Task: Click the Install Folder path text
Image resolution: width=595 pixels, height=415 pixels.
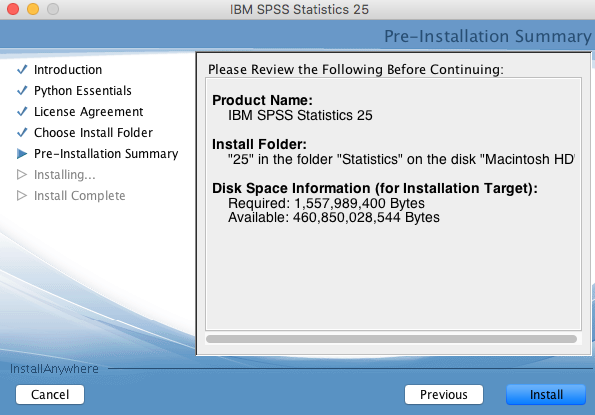Action: (x=401, y=159)
